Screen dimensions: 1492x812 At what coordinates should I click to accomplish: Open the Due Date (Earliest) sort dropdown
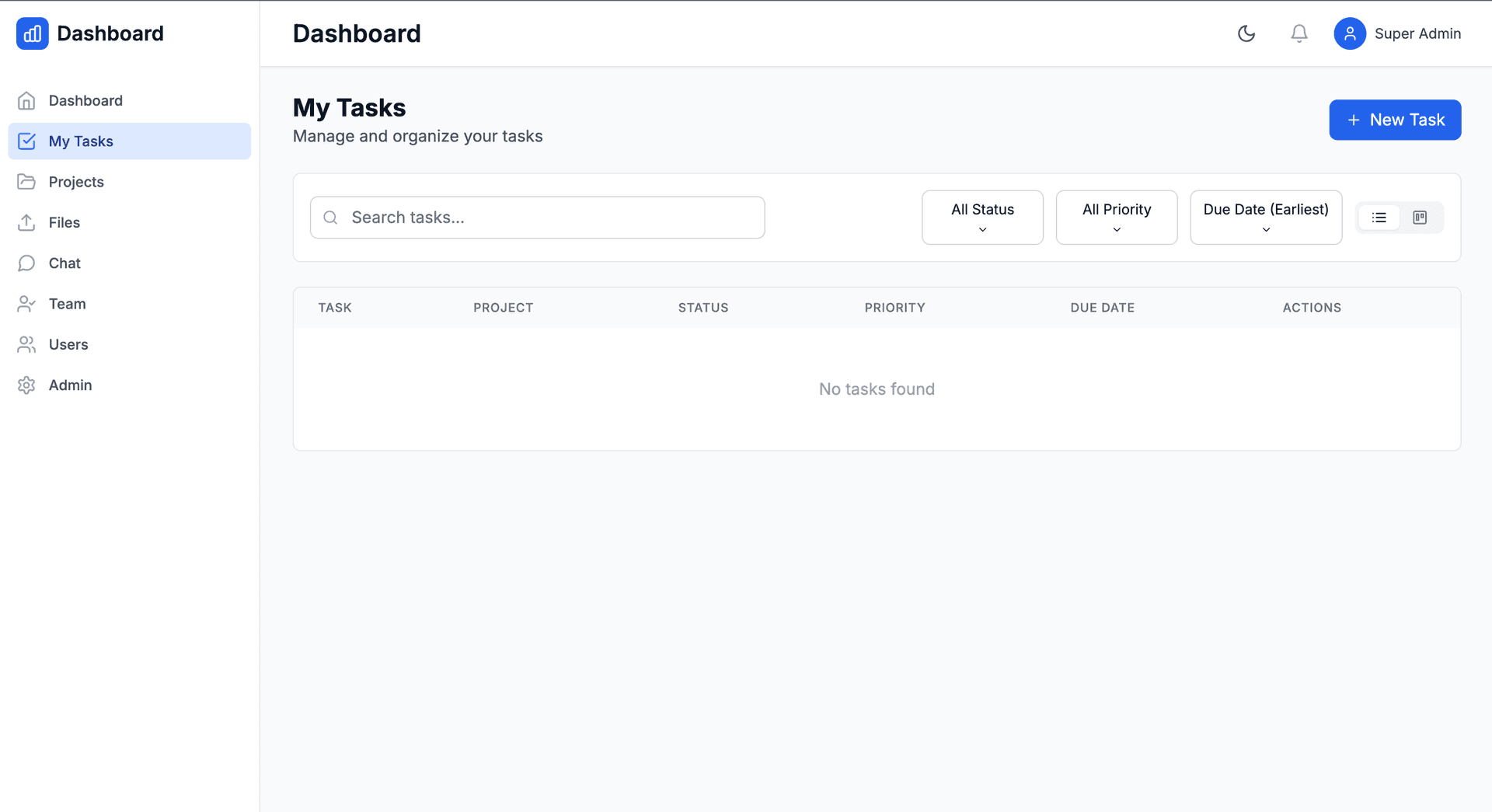pos(1265,217)
